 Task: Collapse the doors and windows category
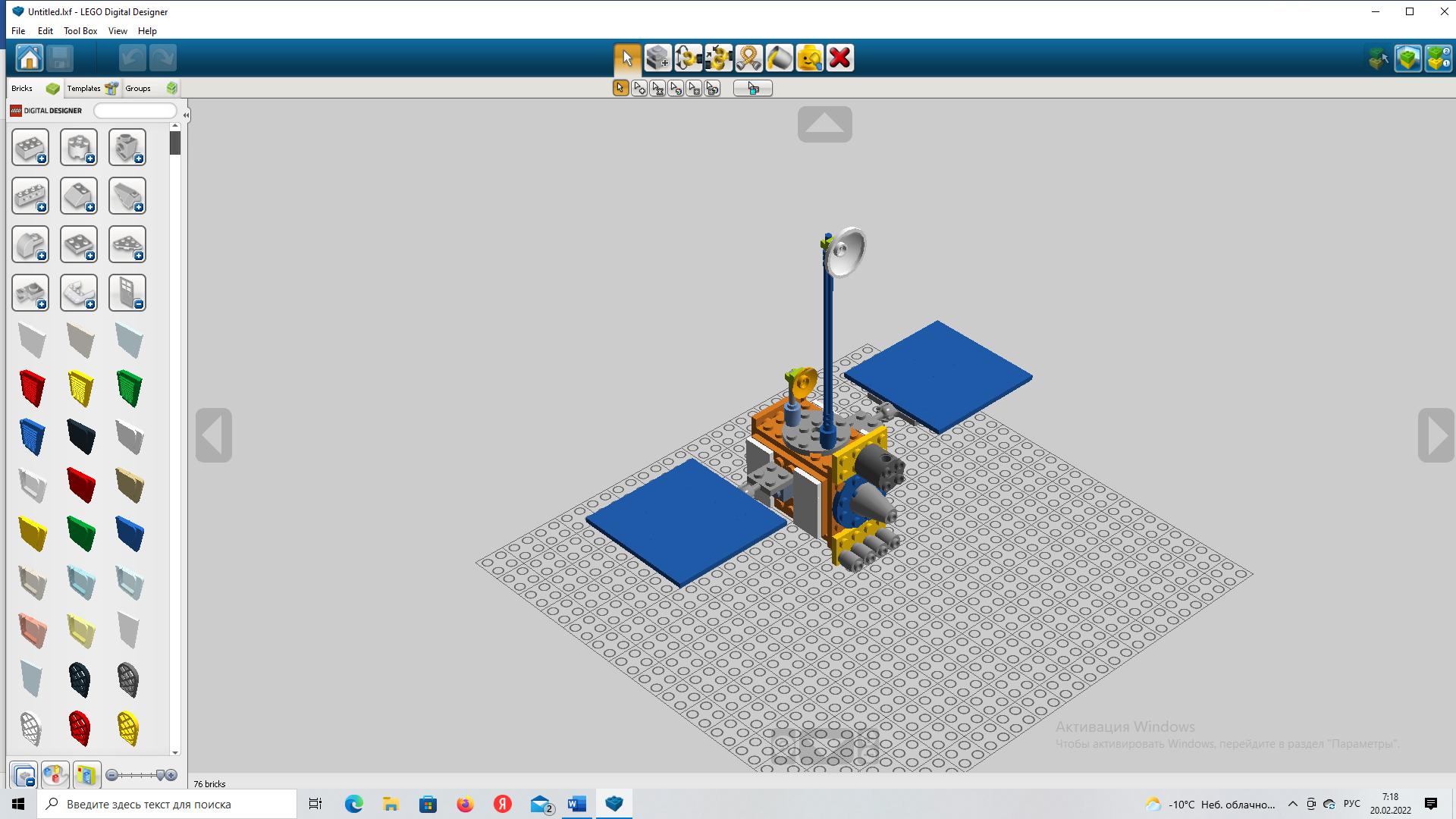[127, 293]
